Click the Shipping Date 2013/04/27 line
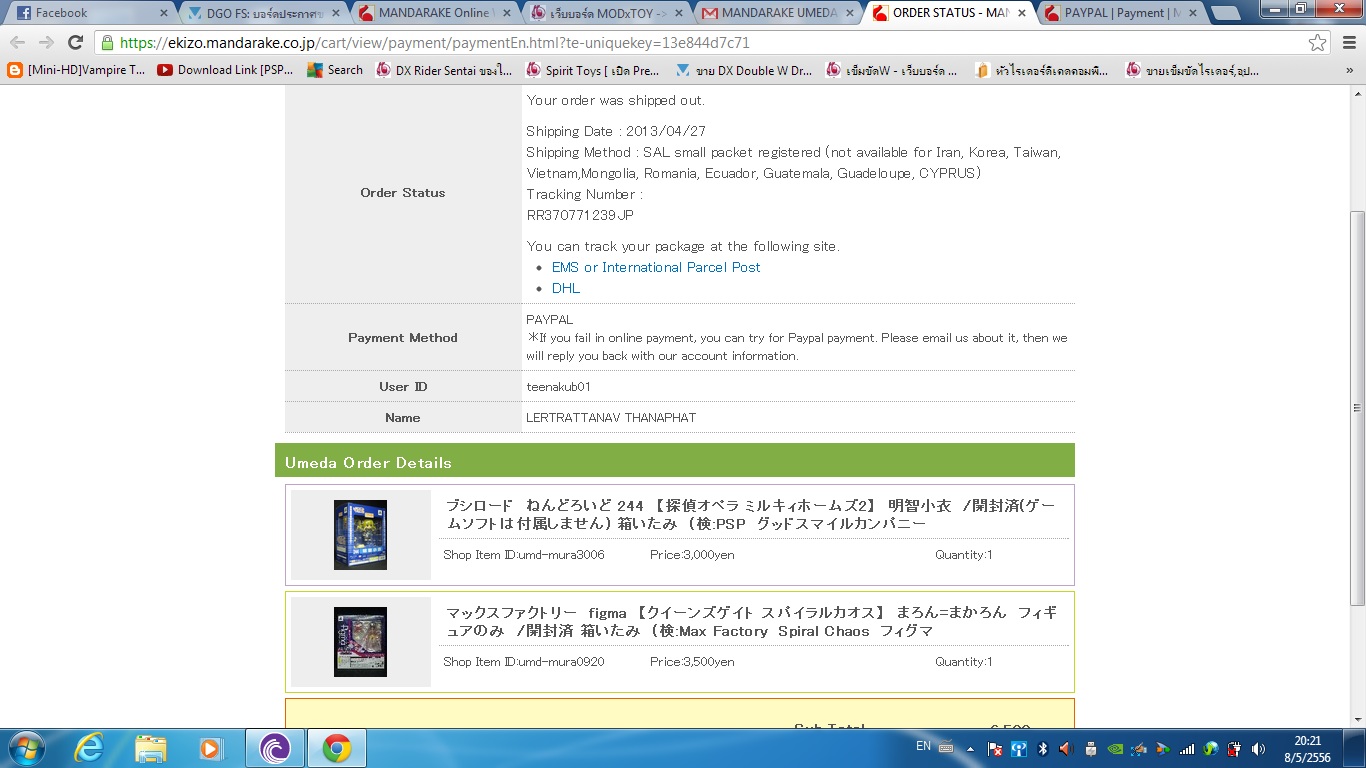The width and height of the screenshot is (1366, 768). (x=616, y=131)
